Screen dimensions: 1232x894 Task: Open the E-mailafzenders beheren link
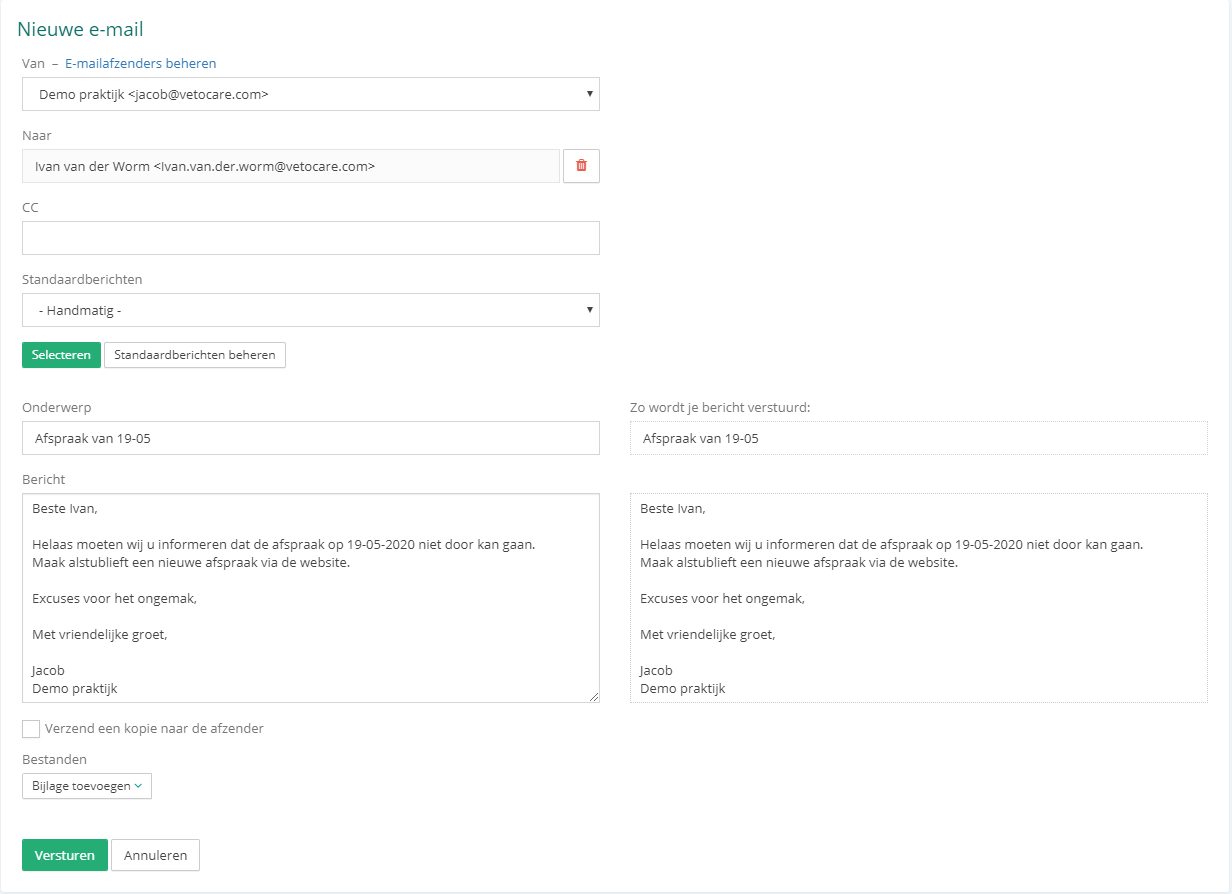pyautogui.click(x=140, y=63)
